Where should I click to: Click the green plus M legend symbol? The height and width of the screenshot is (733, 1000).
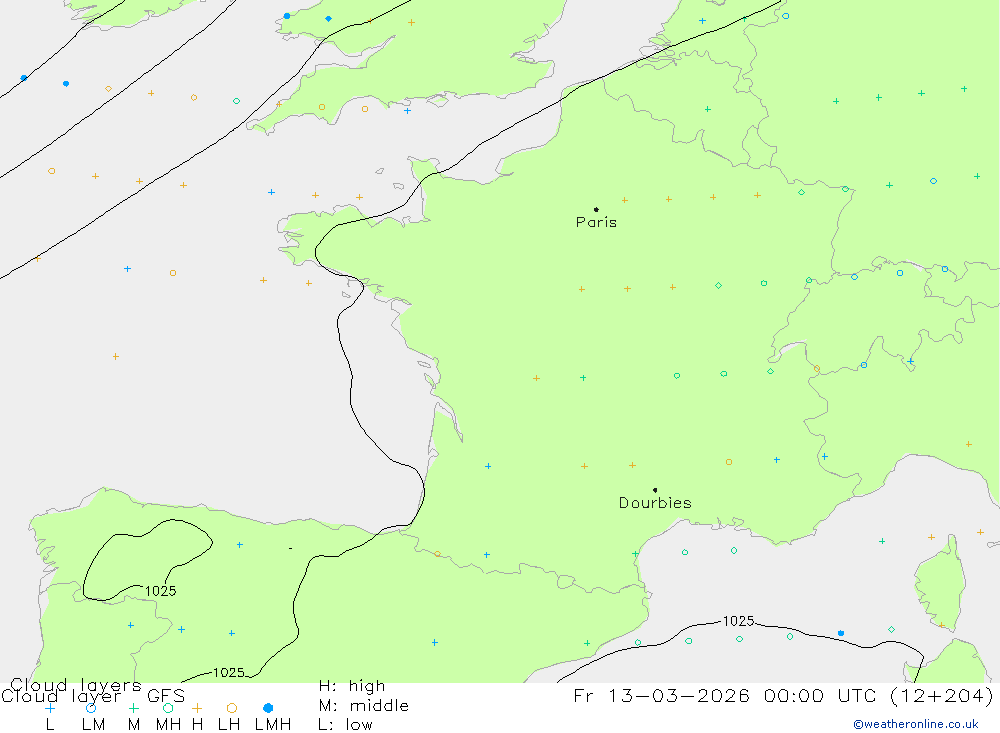coord(133,708)
